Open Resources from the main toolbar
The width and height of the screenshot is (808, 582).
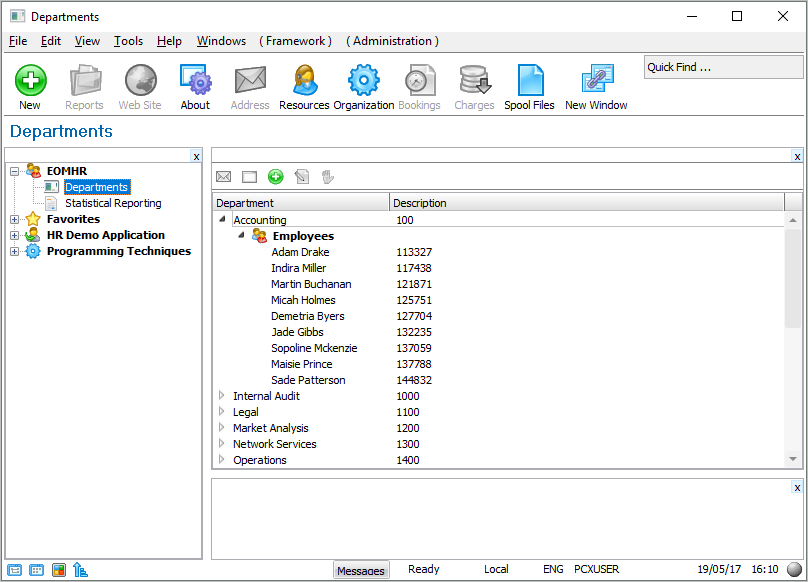coord(304,81)
